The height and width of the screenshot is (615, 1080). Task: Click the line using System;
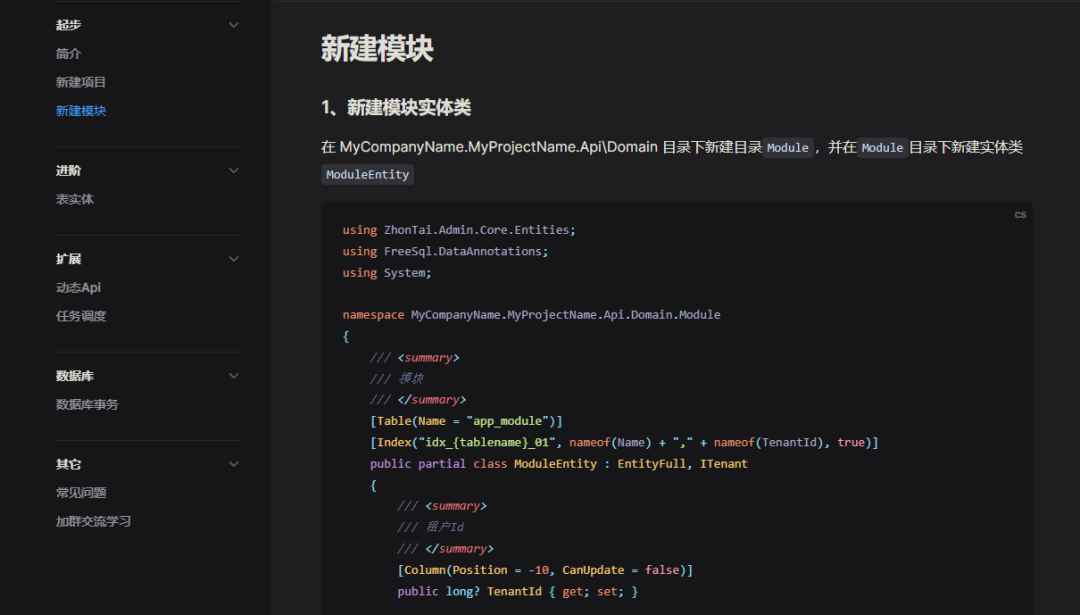(x=387, y=273)
